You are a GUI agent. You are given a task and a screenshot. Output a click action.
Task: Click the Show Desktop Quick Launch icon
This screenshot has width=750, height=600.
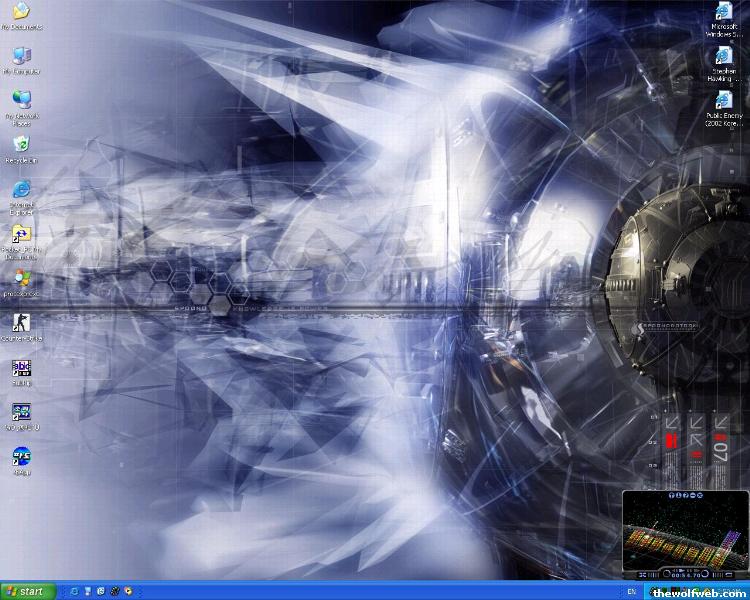(88, 591)
